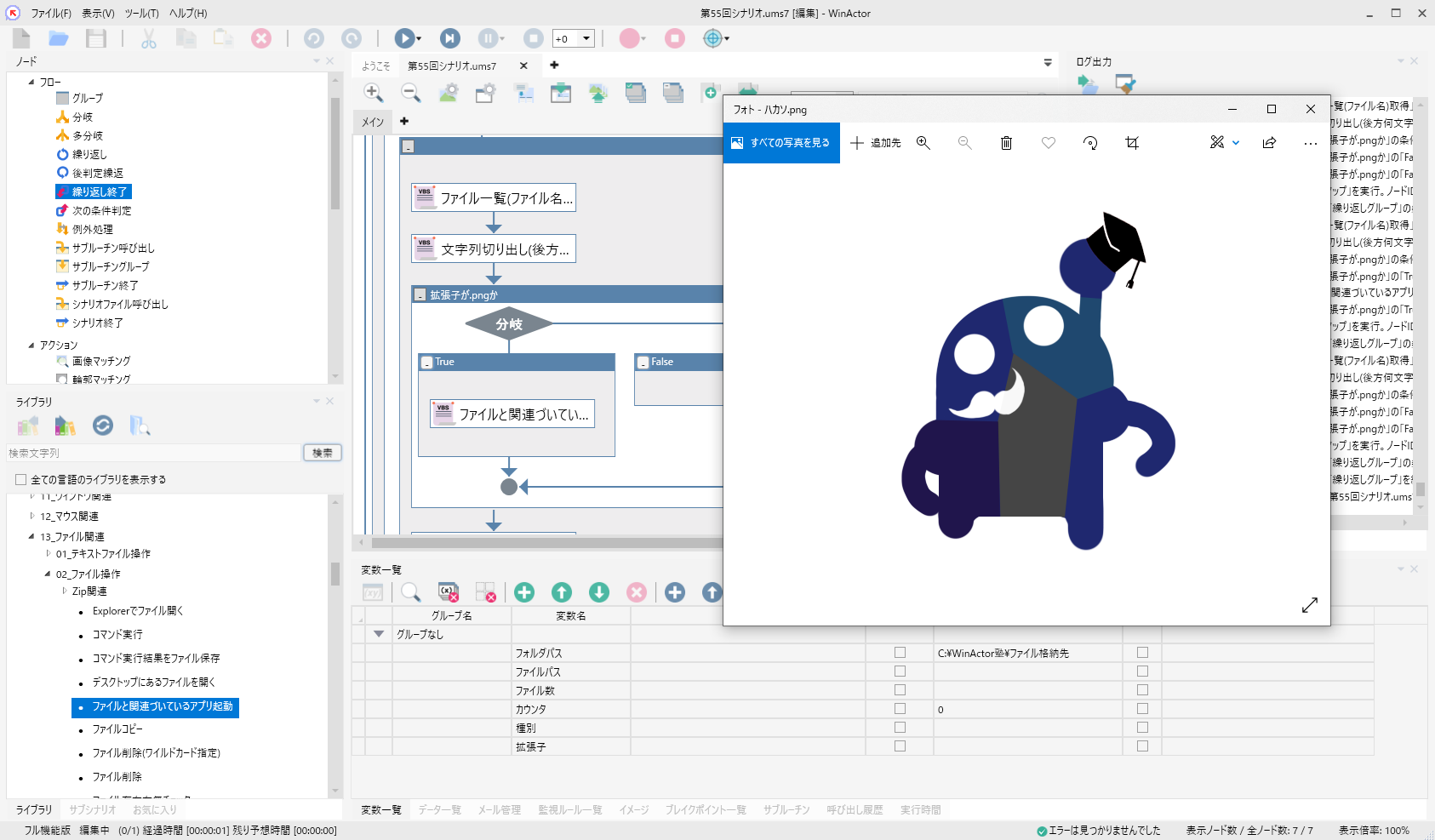Expand the Zip関連 folder
This screenshot has height=840, width=1435.
coord(64,591)
